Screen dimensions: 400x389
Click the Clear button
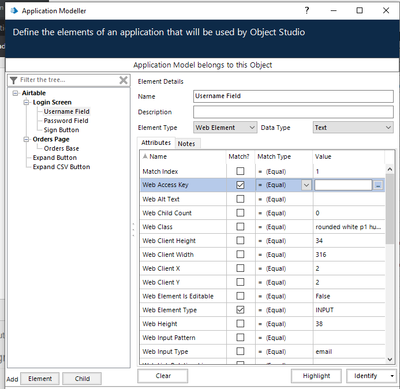coord(163,376)
